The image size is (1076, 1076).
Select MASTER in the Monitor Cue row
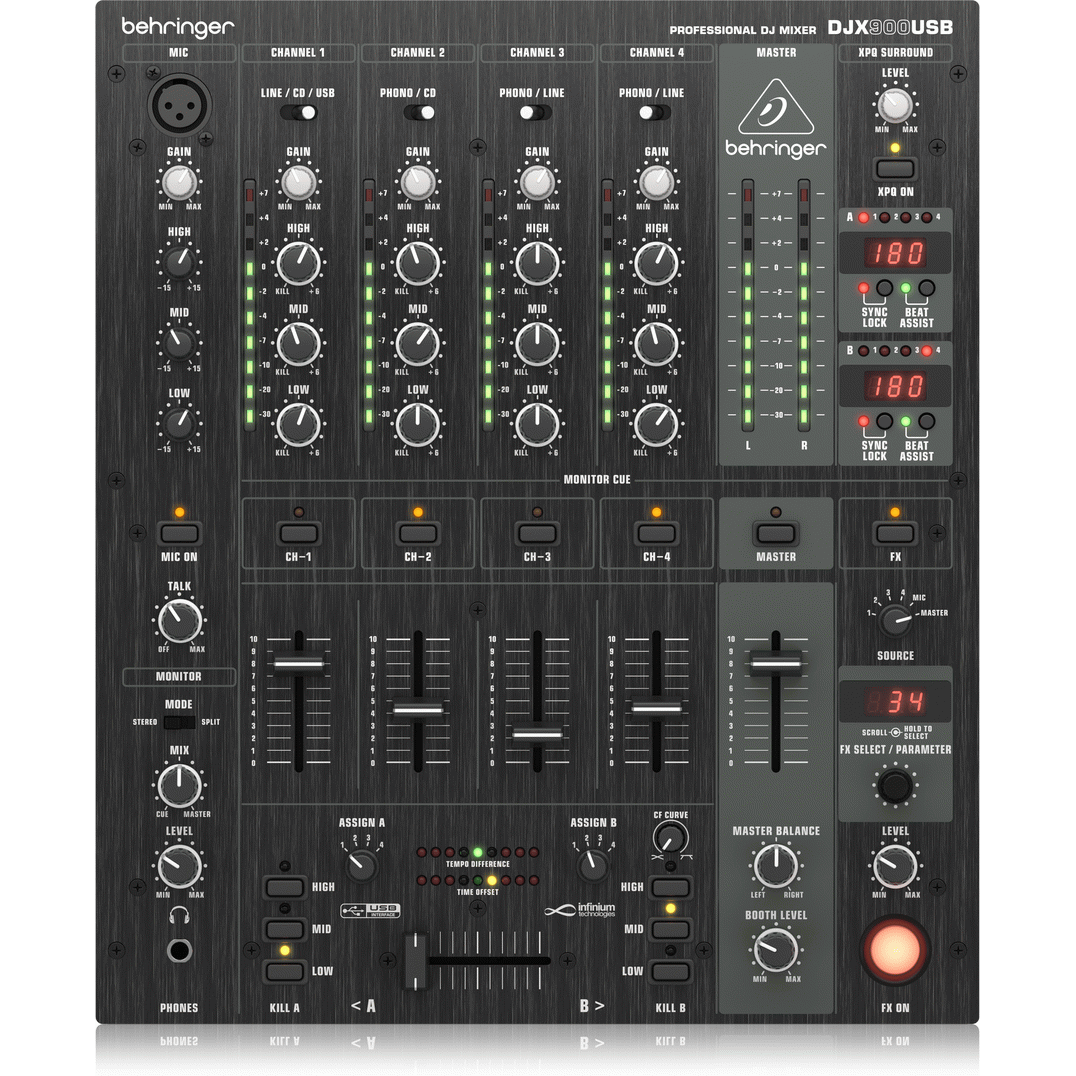point(777,532)
